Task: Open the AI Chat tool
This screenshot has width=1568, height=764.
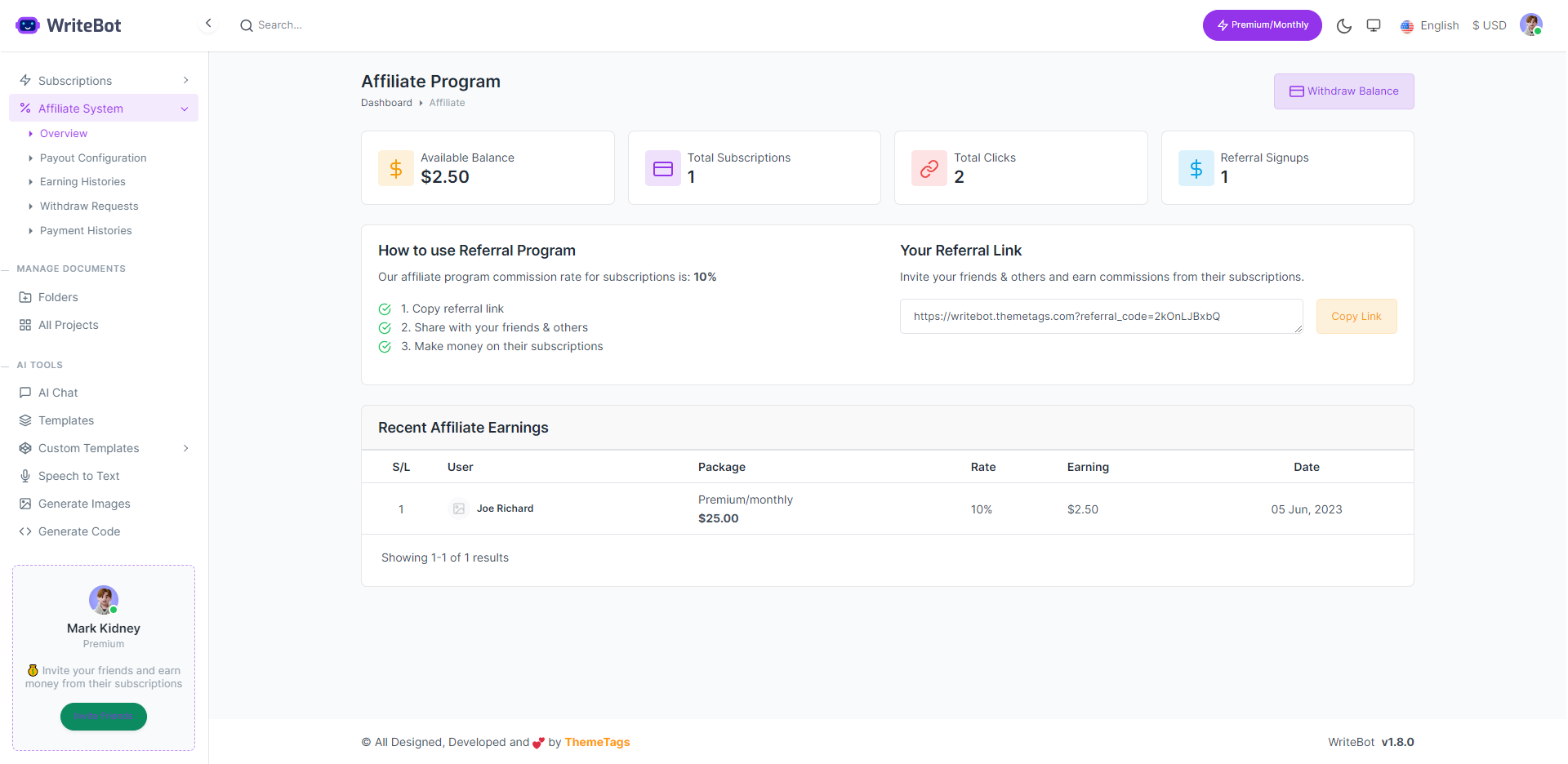Action: coord(57,393)
